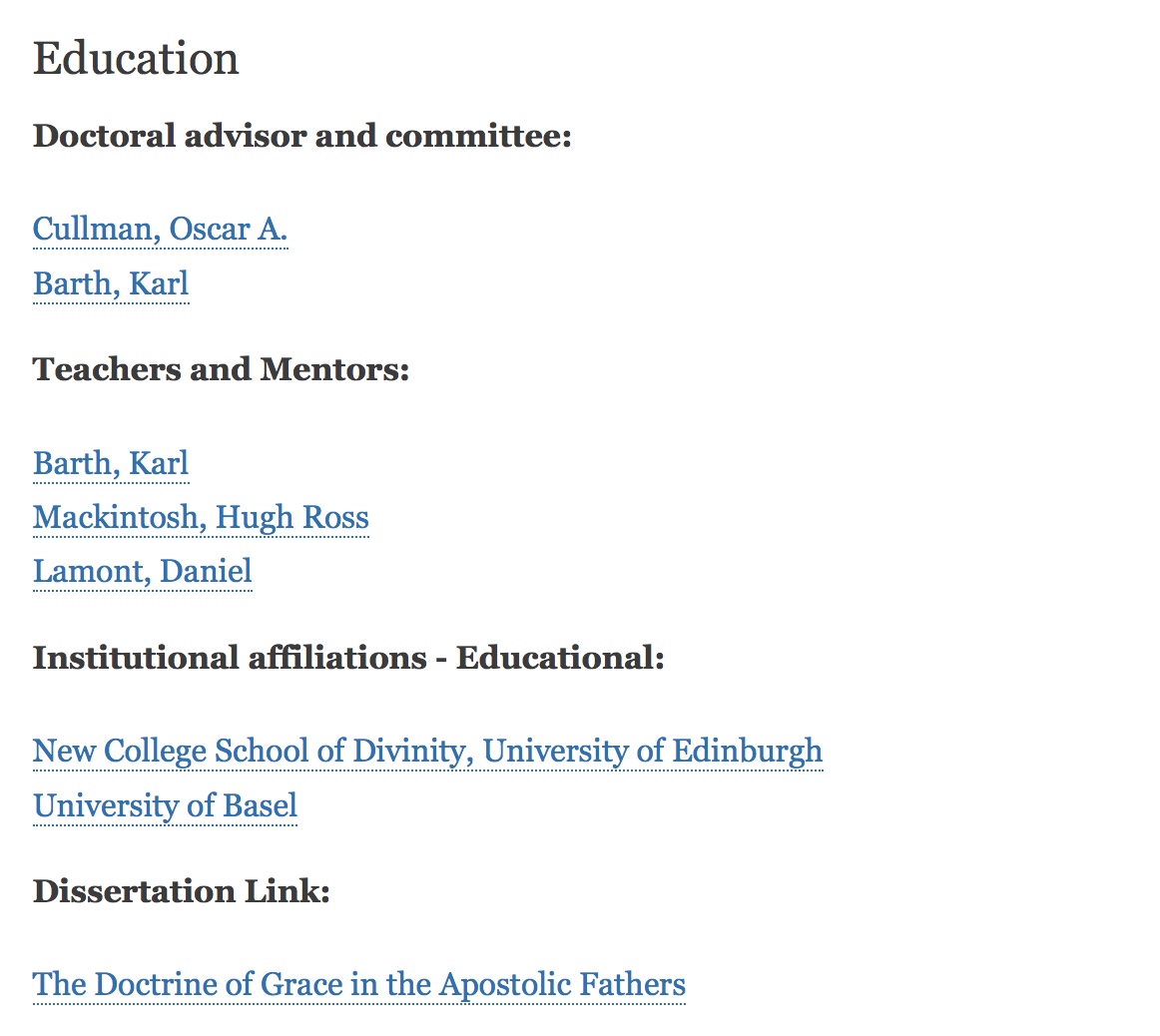Follow the Lamont, Daniel link

tap(143, 572)
